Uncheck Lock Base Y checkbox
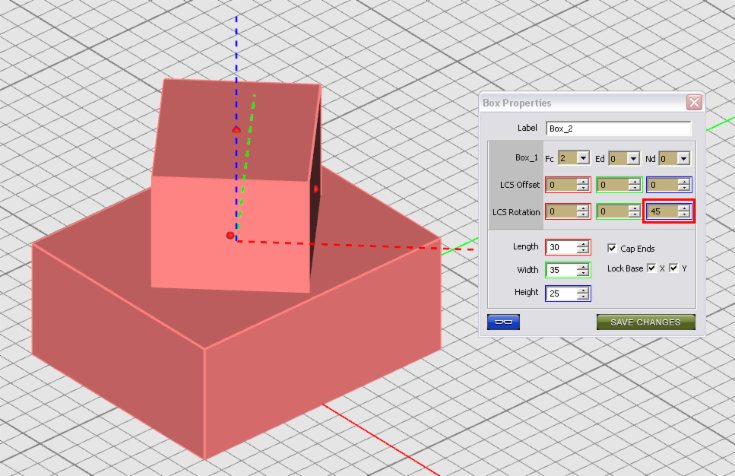 674,268
